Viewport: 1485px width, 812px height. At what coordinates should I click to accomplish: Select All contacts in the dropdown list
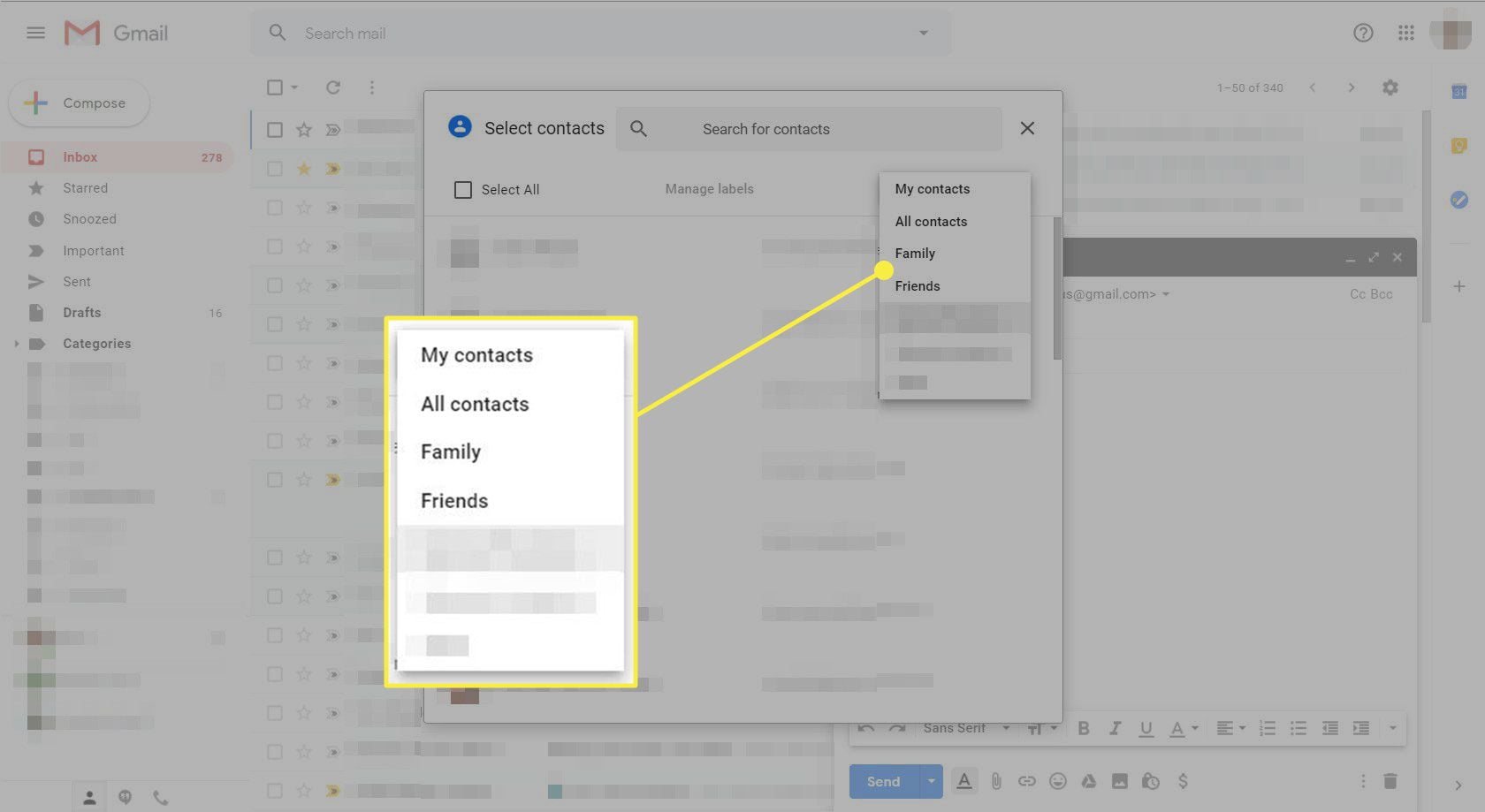(931, 222)
